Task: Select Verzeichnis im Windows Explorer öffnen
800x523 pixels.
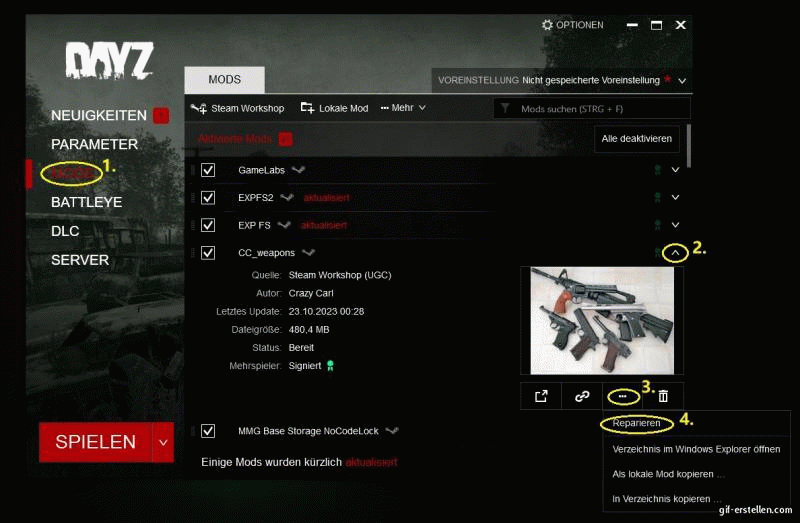Action: (696, 450)
